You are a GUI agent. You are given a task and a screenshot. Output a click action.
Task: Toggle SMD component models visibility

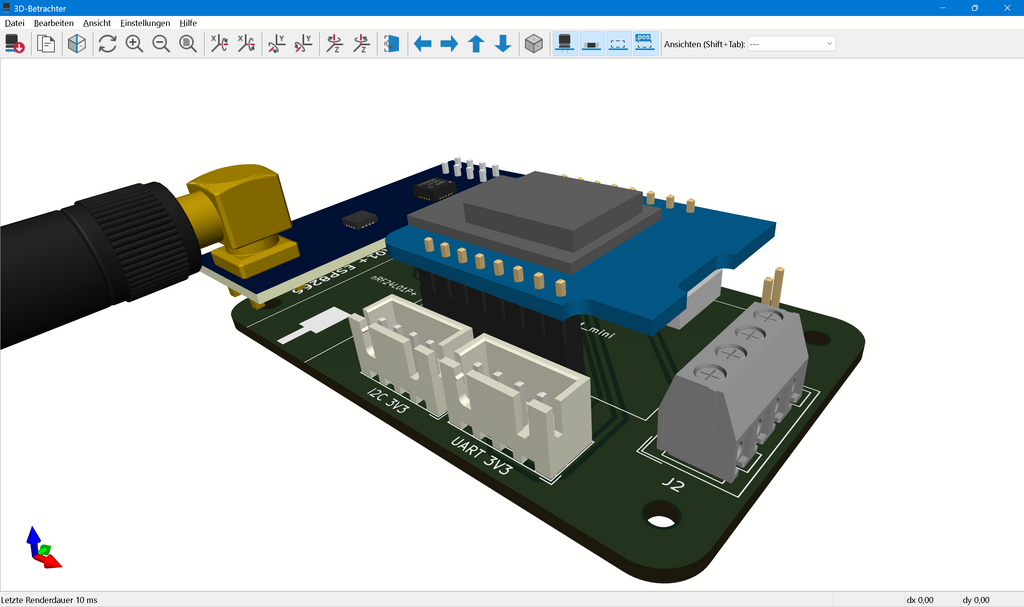point(592,44)
